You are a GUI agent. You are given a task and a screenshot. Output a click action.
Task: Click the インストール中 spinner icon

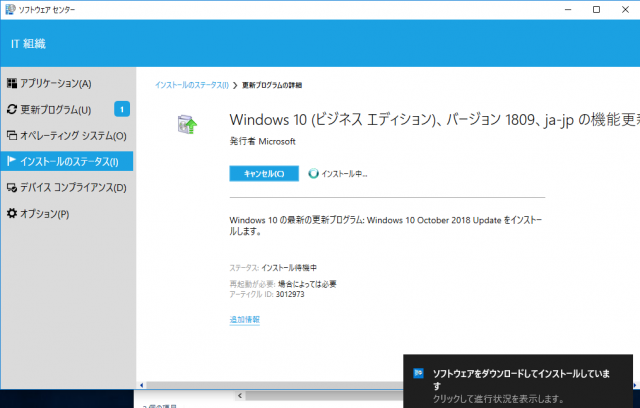[x=313, y=173]
